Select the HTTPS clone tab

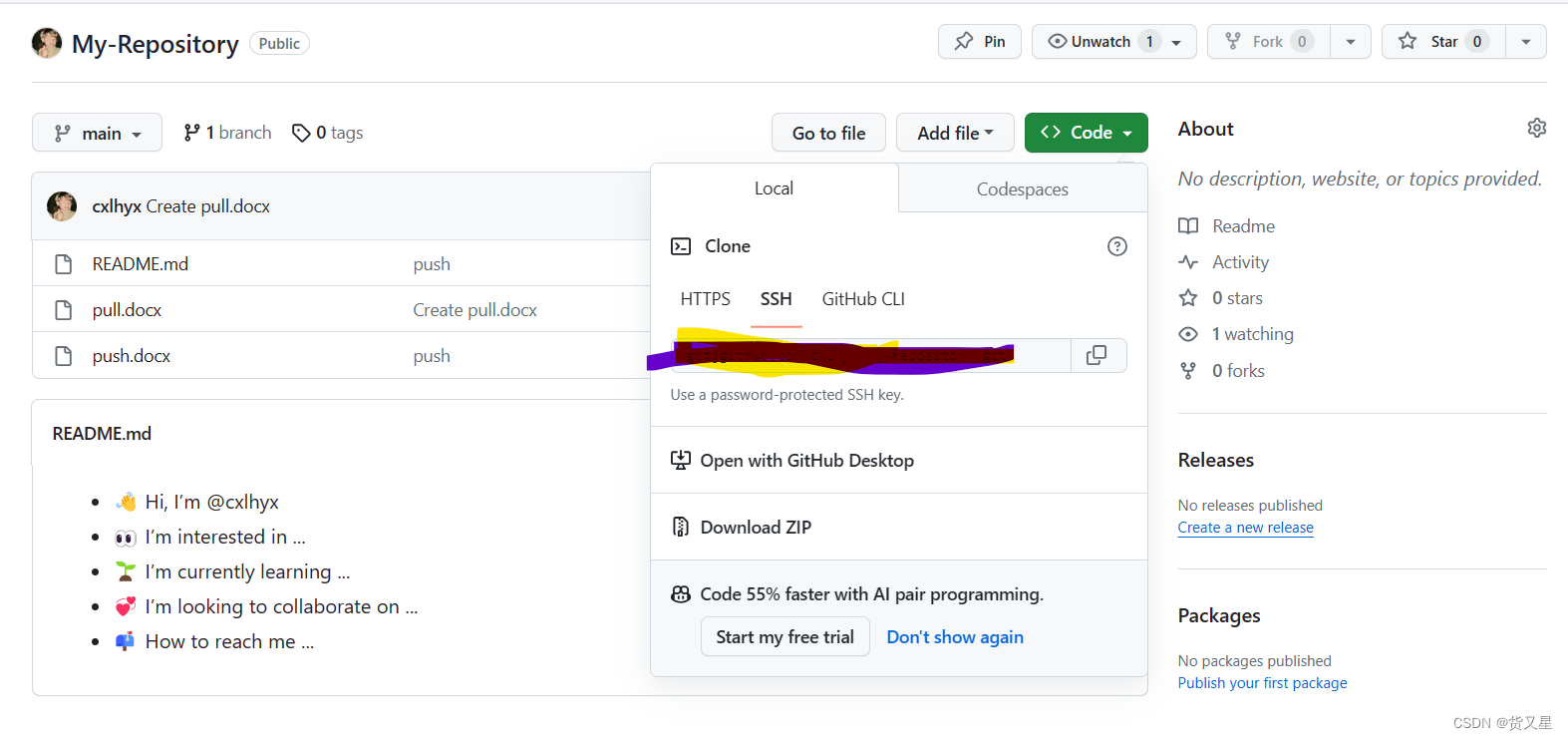click(706, 299)
